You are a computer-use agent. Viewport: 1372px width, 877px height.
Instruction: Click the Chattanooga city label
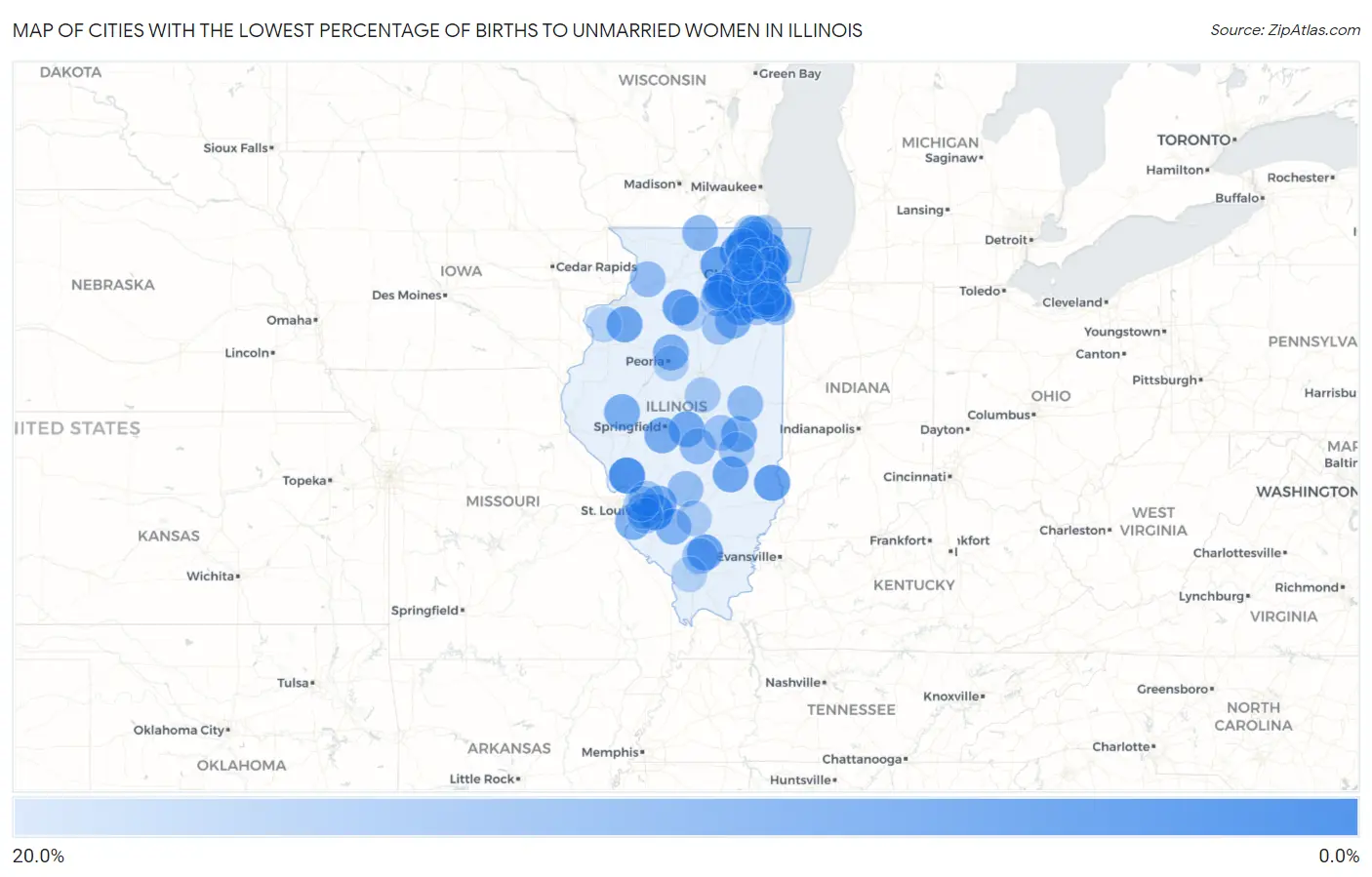click(x=865, y=758)
